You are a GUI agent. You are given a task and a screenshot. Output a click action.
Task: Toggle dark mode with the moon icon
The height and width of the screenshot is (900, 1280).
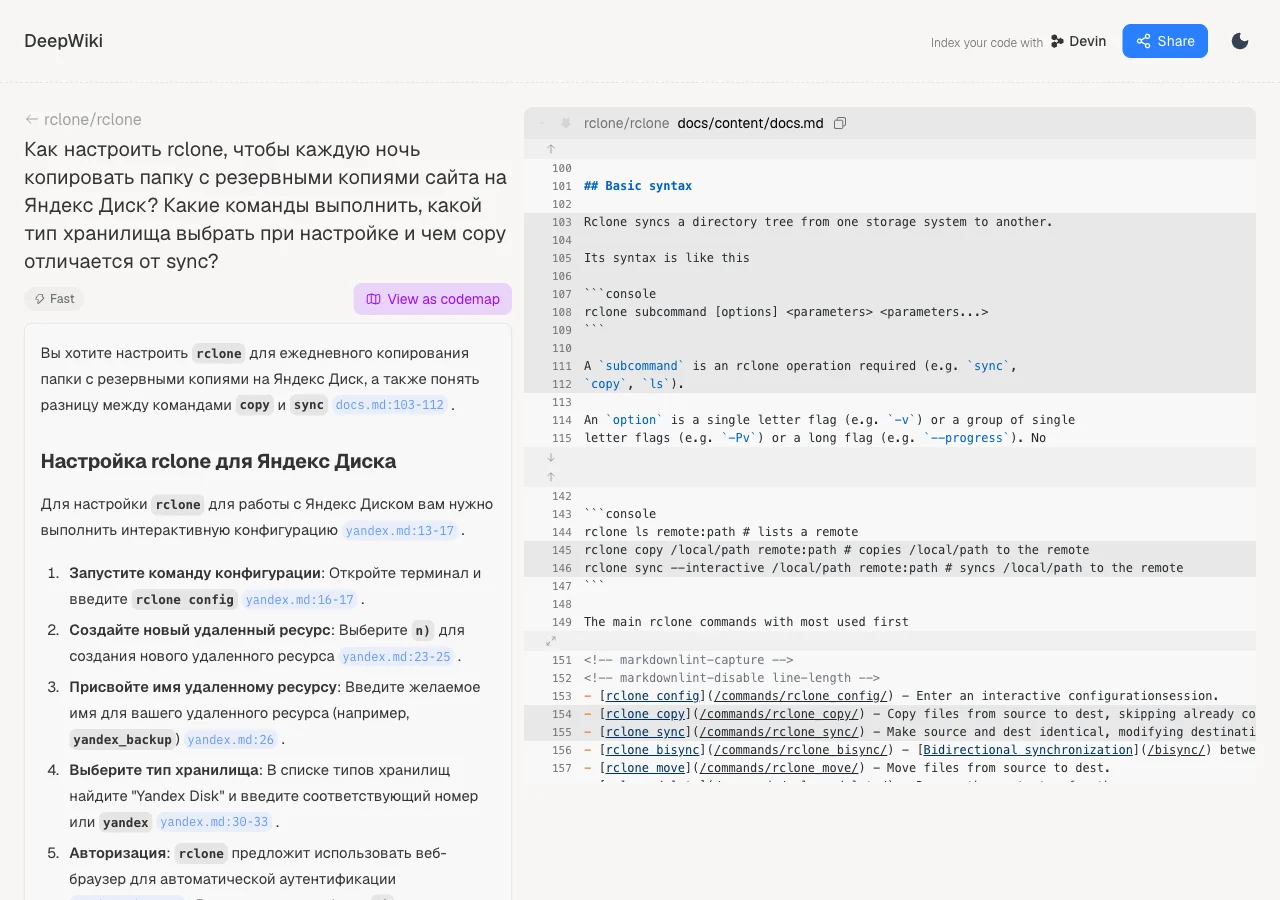(x=1240, y=41)
